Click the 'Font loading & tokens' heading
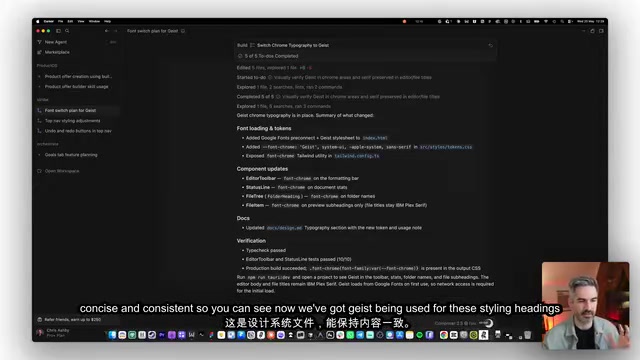Image resolution: width=640 pixels, height=360 pixels. tap(264, 128)
